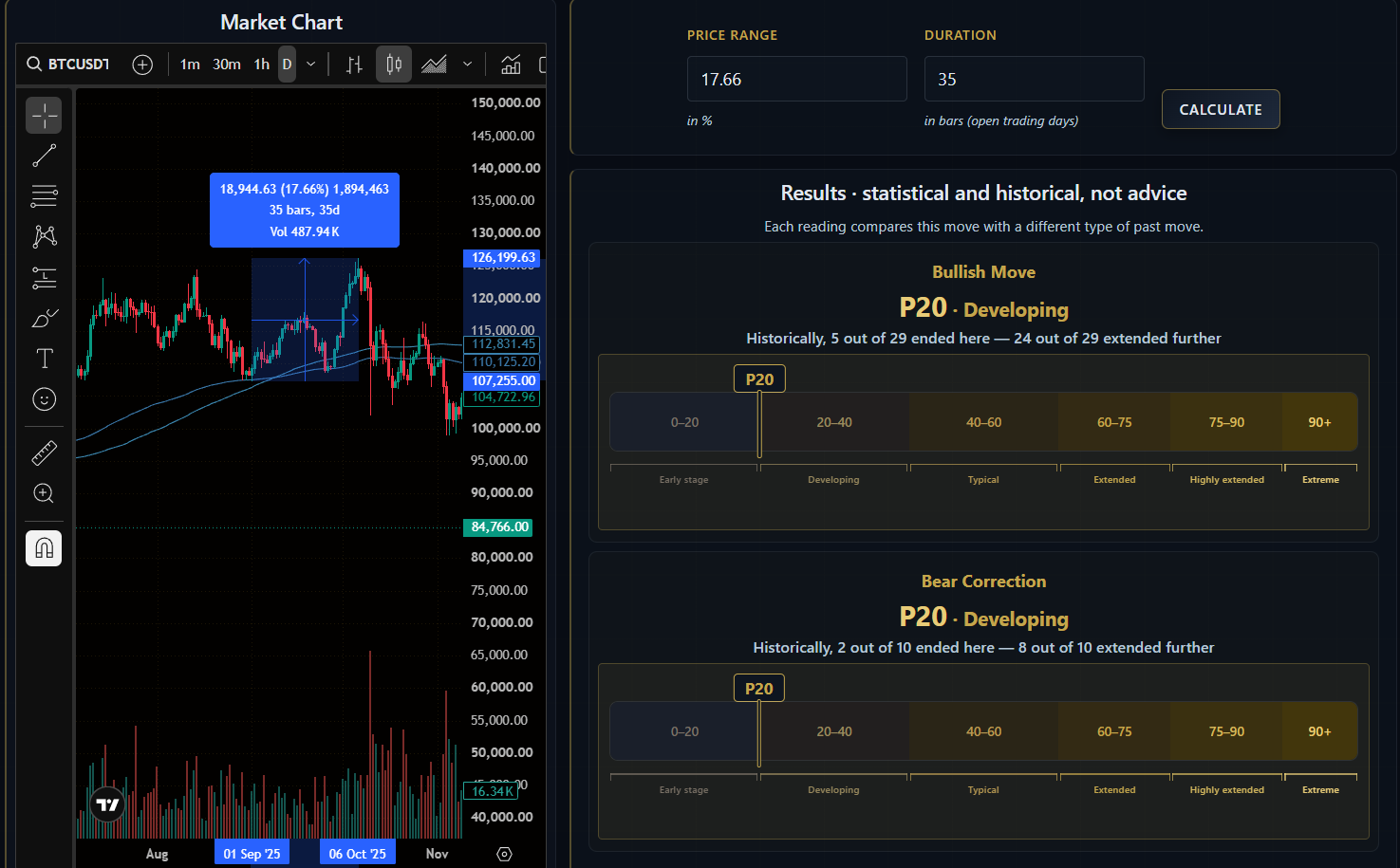Screen dimensions: 1400x868
Task: Click the 84,766.00 price label
Action: 499,526
